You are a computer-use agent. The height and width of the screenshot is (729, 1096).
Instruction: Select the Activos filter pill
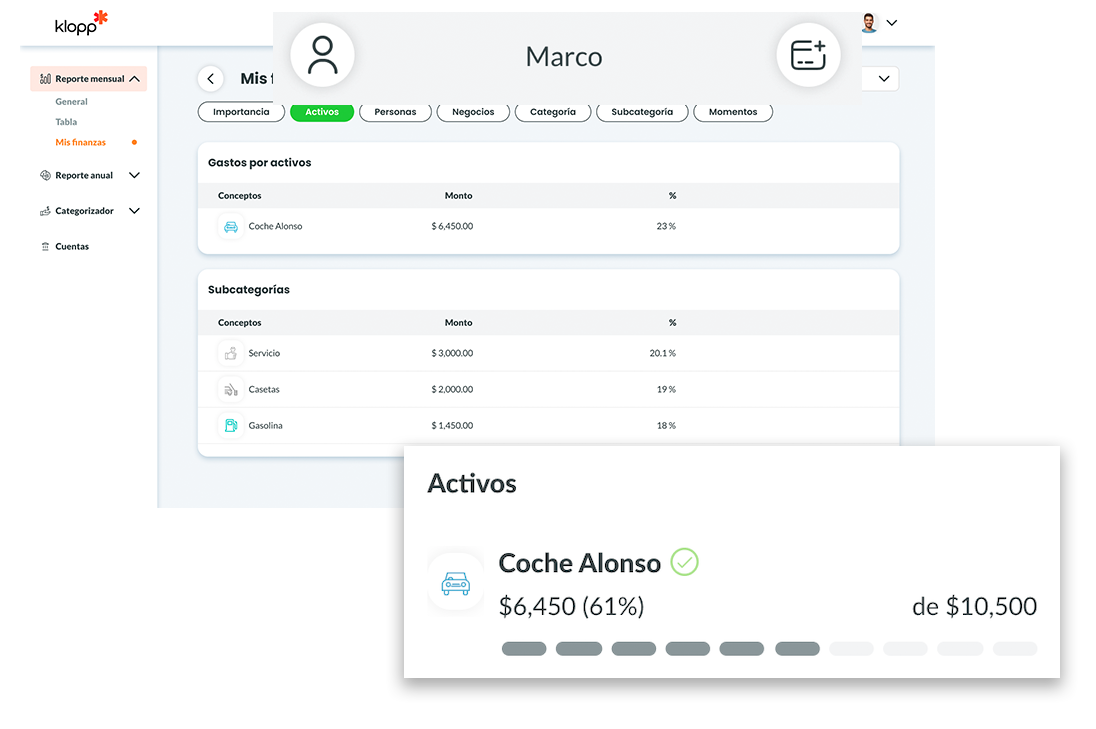[x=322, y=112]
